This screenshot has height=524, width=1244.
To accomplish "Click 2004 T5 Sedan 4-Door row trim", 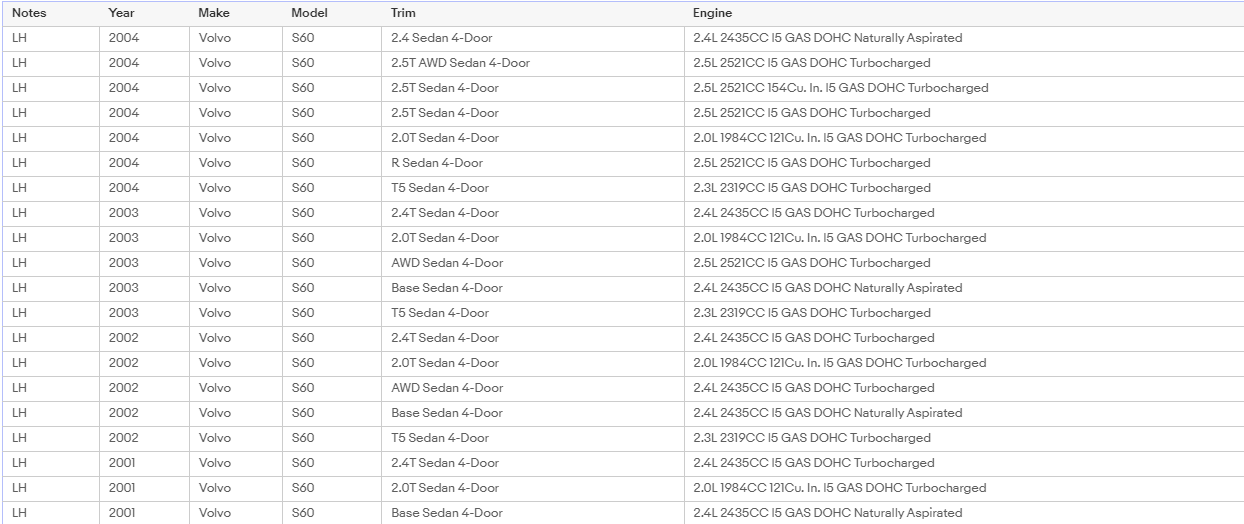I will point(533,188).
